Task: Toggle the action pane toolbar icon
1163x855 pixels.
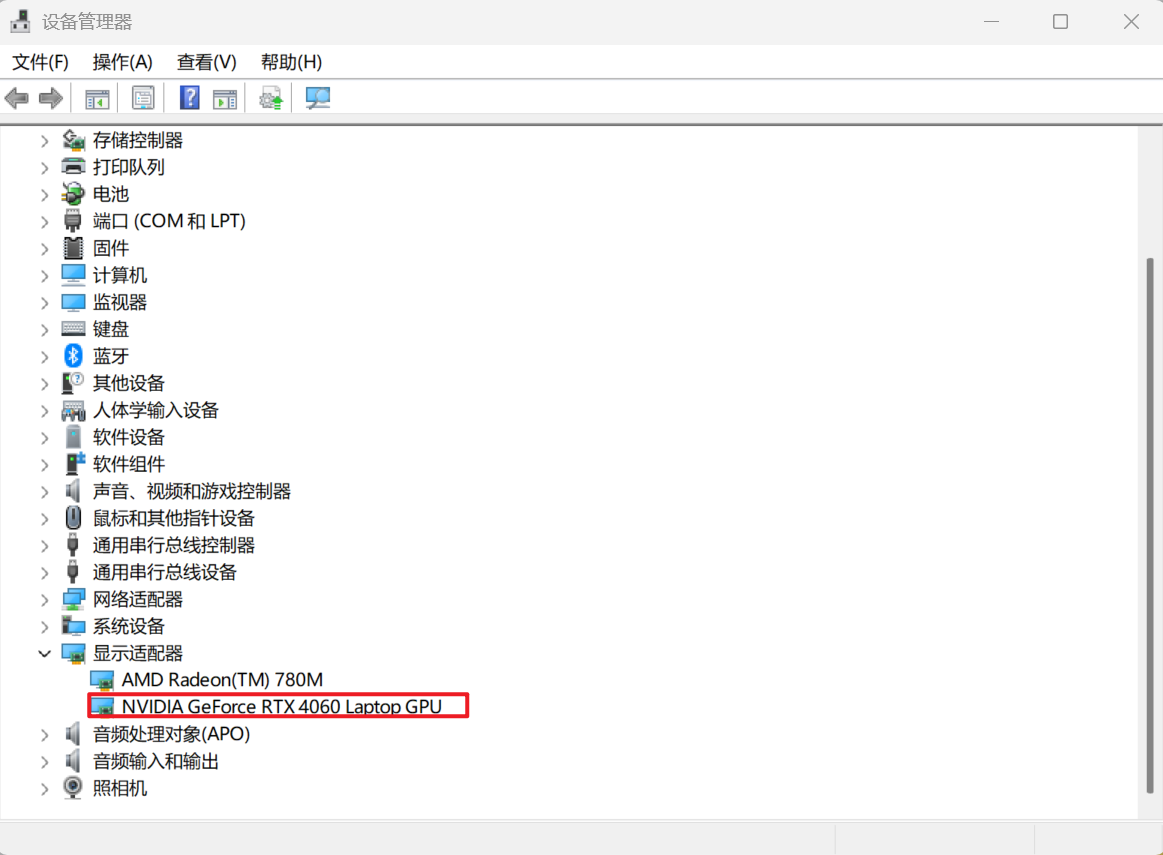Action: tap(224, 98)
